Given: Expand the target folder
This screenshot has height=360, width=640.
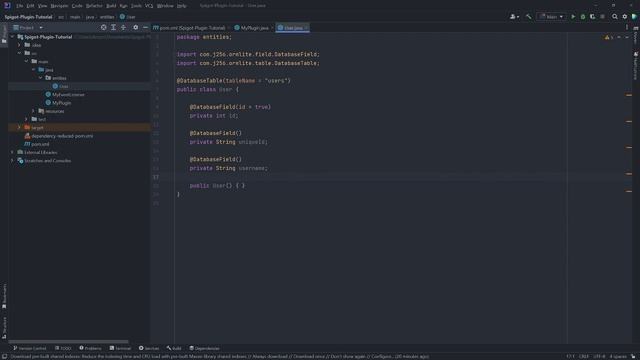Looking at the screenshot, I should pyautogui.click(x=19, y=127).
